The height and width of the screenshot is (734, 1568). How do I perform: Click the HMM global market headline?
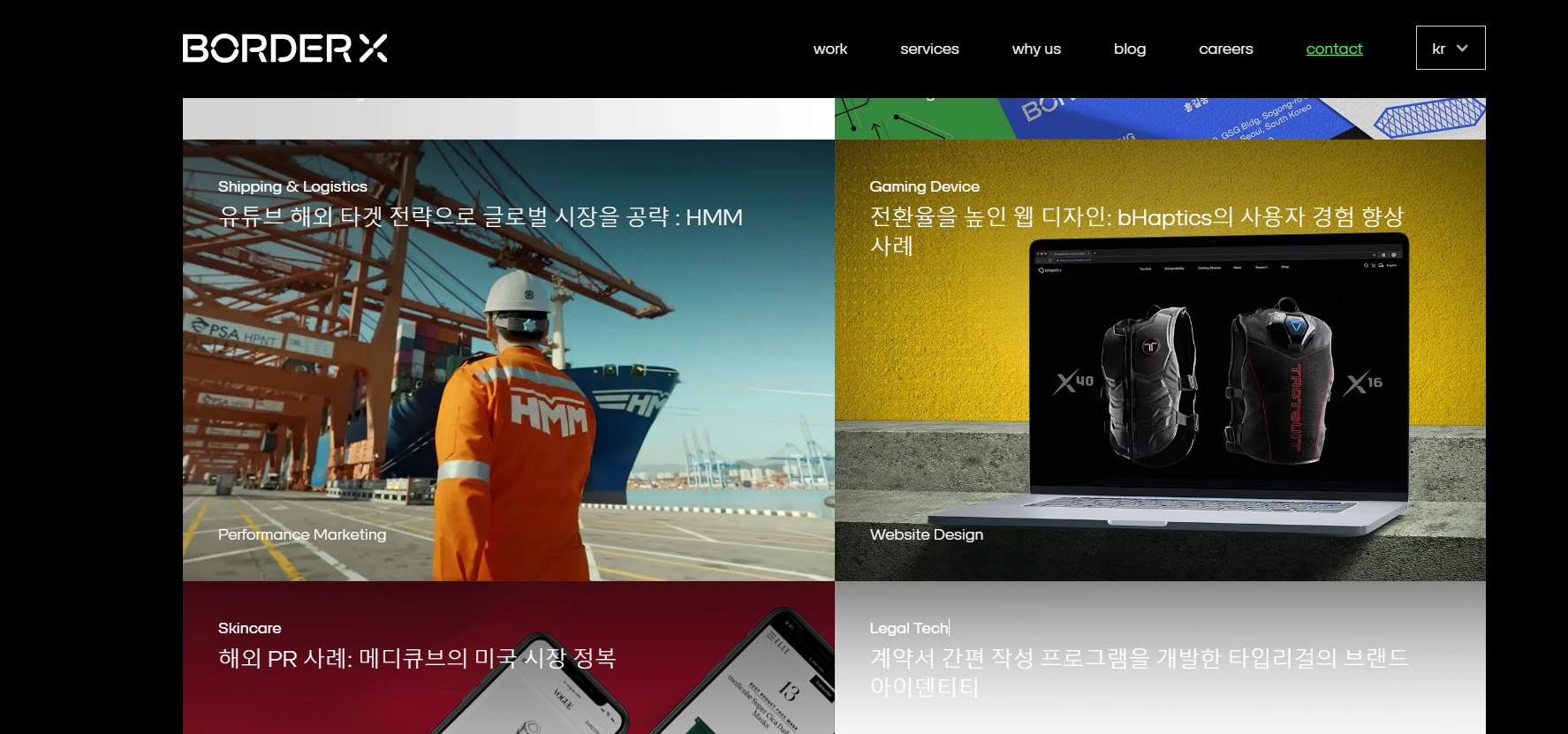(x=481, y=216)
